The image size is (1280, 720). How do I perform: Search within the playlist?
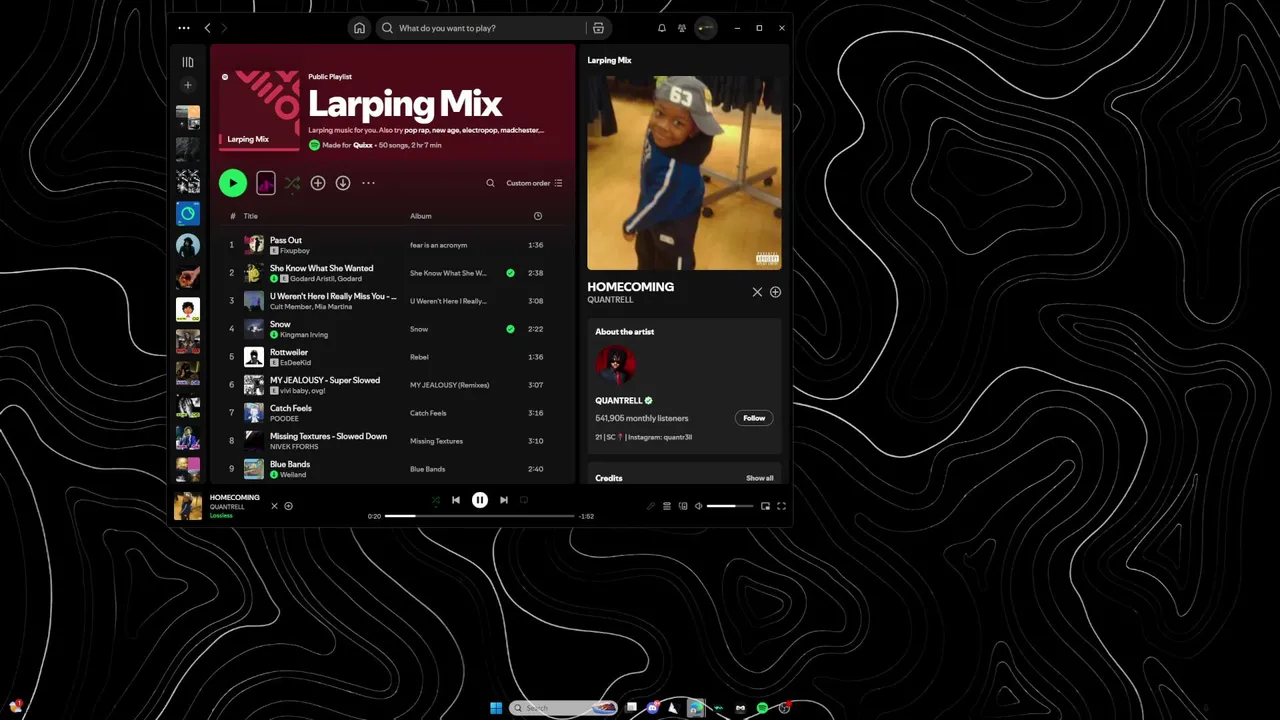pos(490,183)
